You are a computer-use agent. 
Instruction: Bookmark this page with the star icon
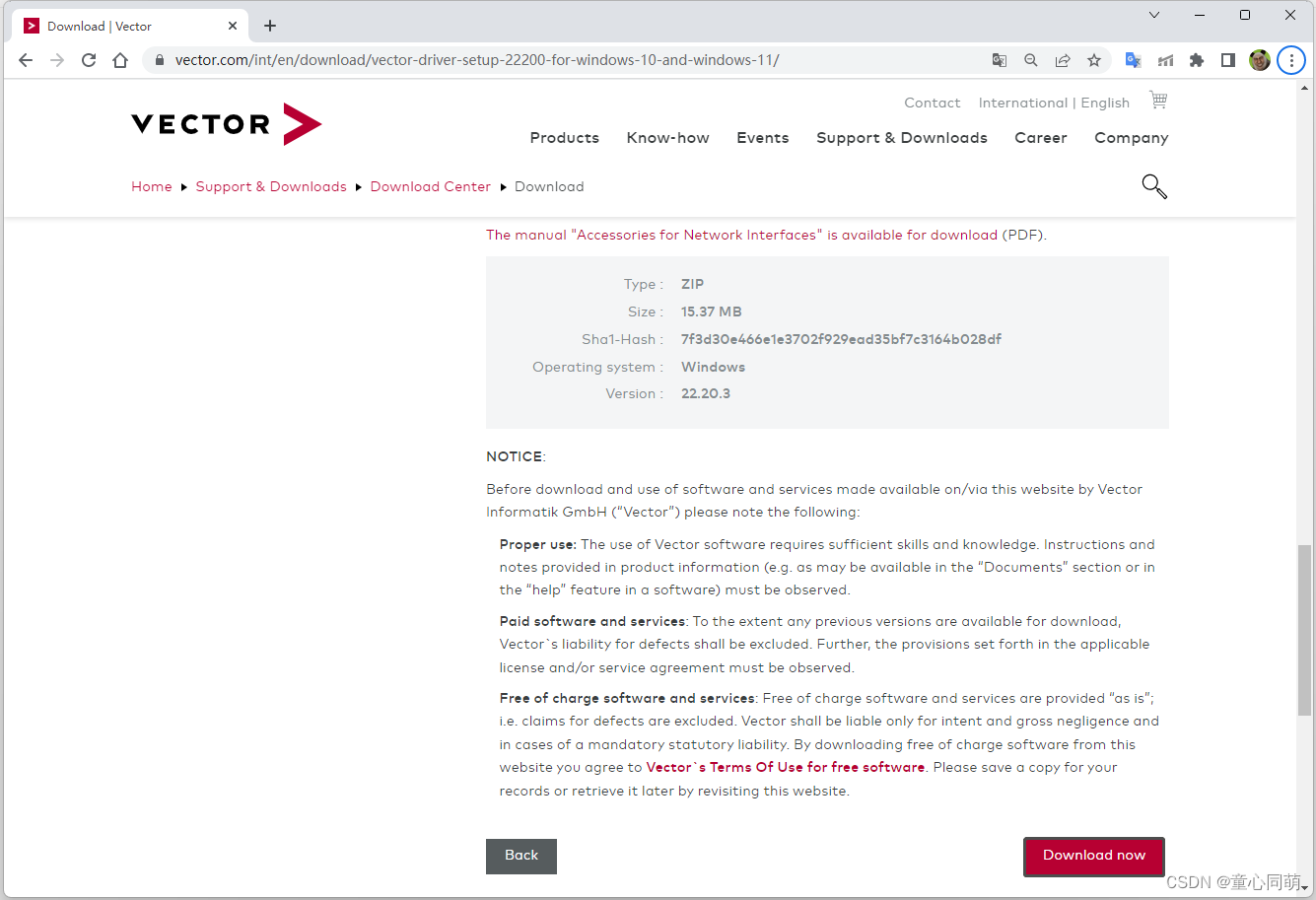click(x=1094, y=60)
